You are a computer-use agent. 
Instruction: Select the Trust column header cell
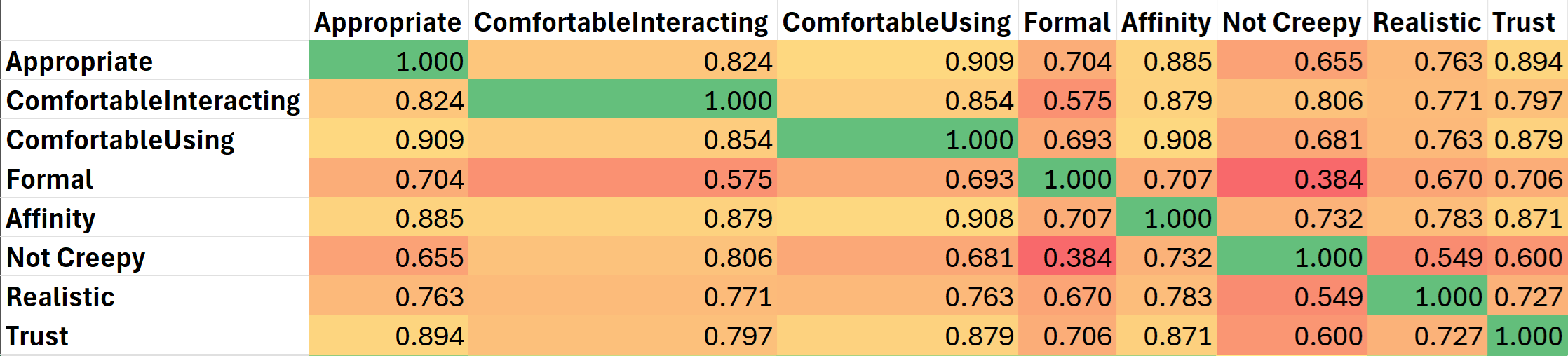point(1524,22)
